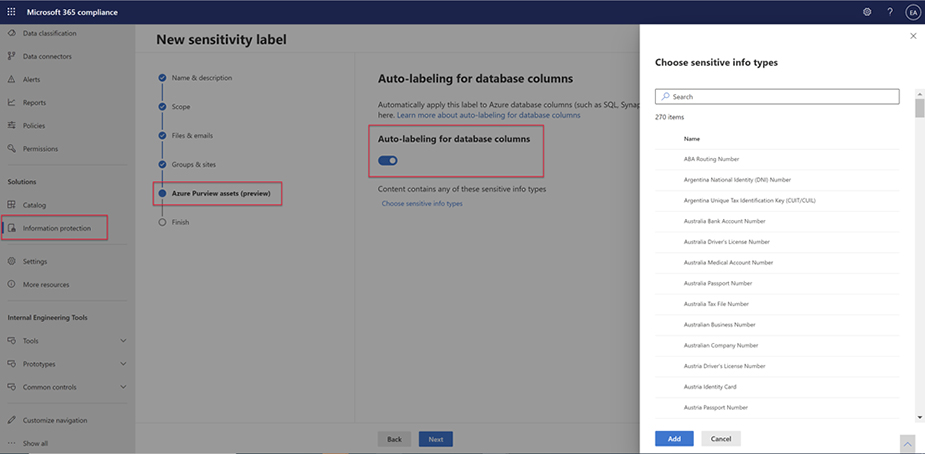Open Data classification page

pos(50,34)
